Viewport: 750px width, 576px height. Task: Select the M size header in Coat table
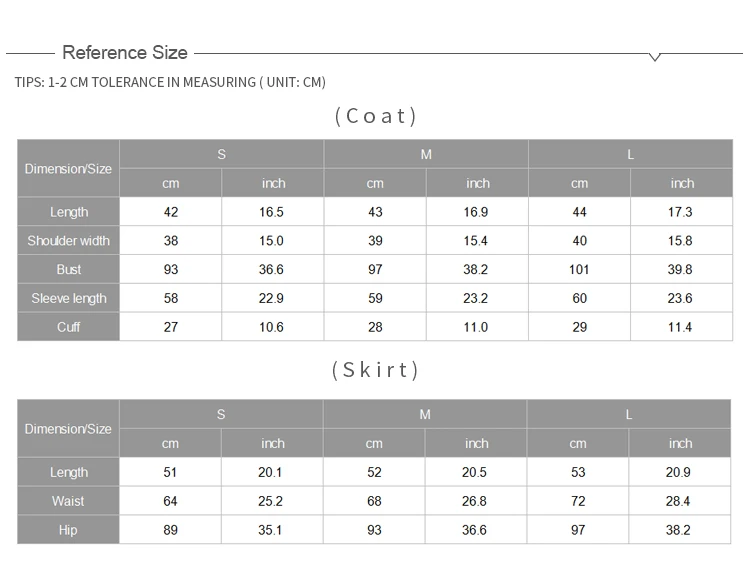426,154
